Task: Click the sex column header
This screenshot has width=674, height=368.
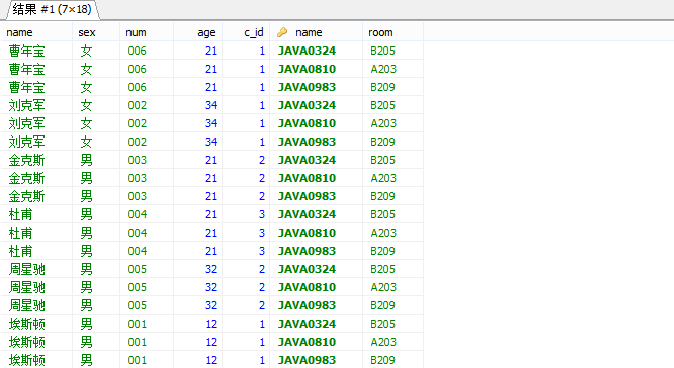Action: click(x=87, y=32)
